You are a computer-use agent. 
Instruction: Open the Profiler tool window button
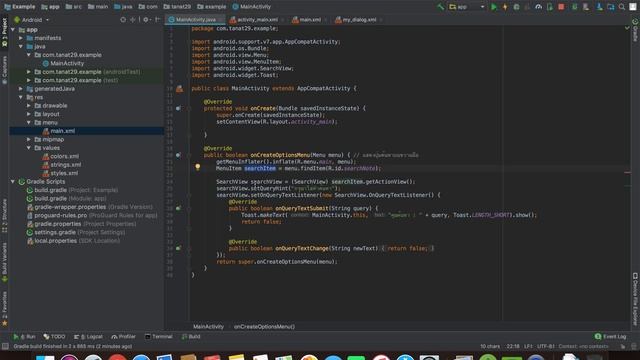point(123,336)
